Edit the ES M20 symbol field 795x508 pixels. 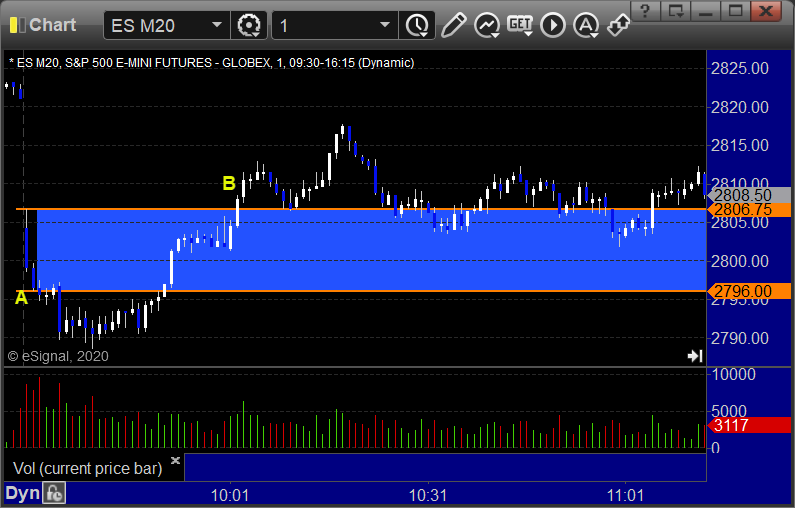click(167, 25)
